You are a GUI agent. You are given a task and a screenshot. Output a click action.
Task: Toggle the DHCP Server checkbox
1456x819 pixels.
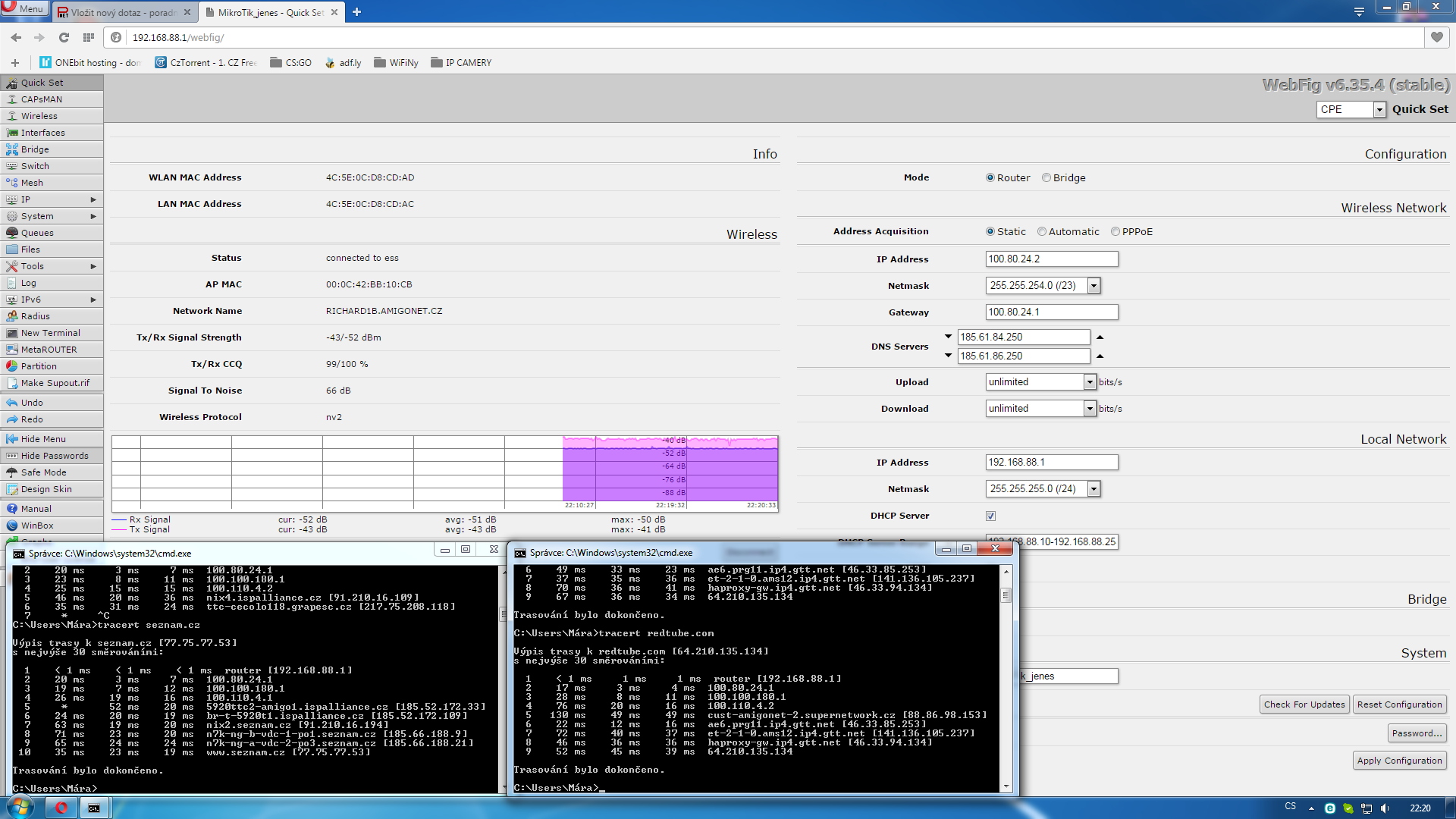pyautogui.click(x=990, y=516)
